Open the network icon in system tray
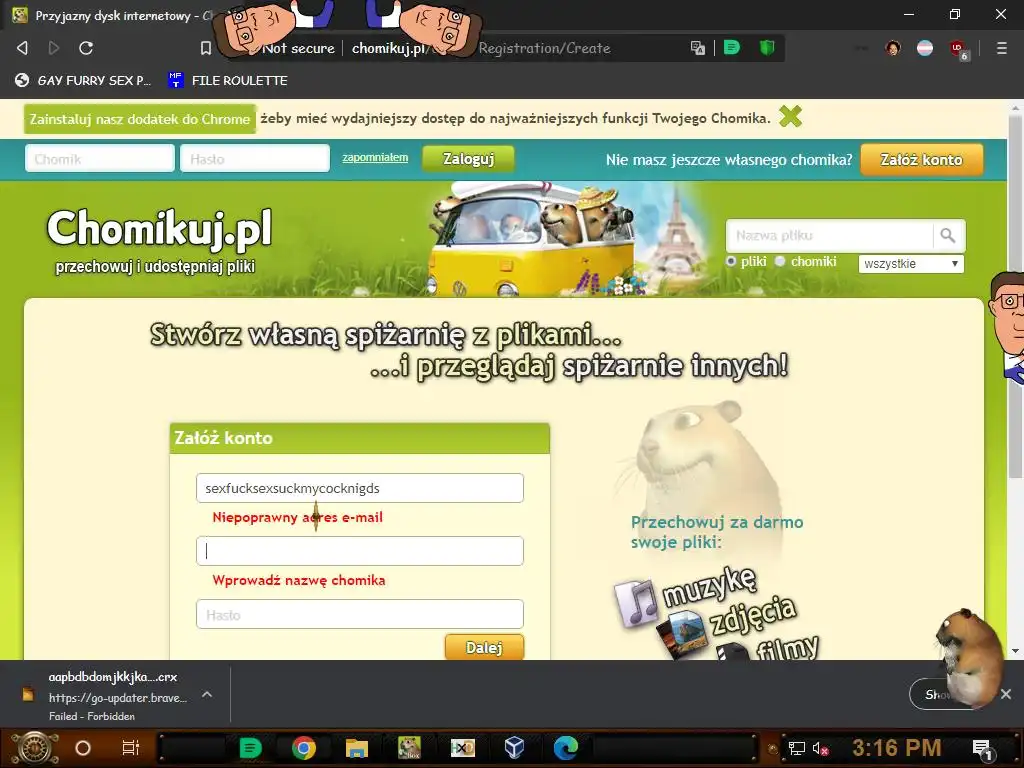The image size is (1024, 768). [x=797, y=748]
